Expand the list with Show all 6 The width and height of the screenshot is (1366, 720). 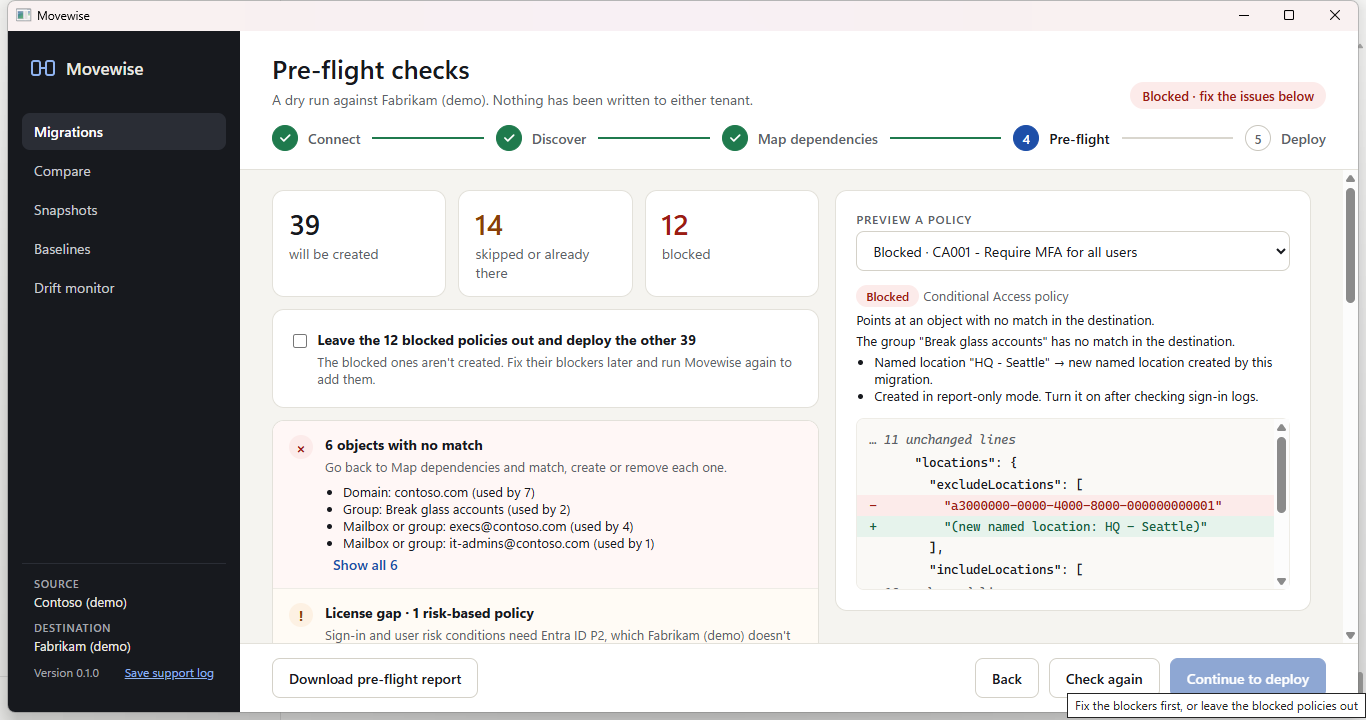(x=365, y=565)
